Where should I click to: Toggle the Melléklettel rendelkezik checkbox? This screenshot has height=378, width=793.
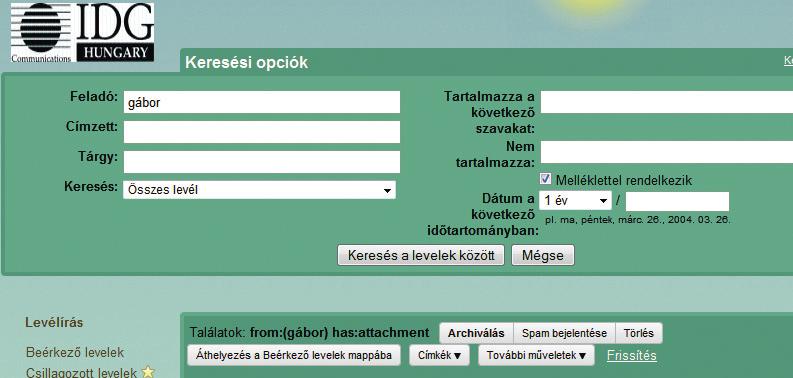click(545, 179)
